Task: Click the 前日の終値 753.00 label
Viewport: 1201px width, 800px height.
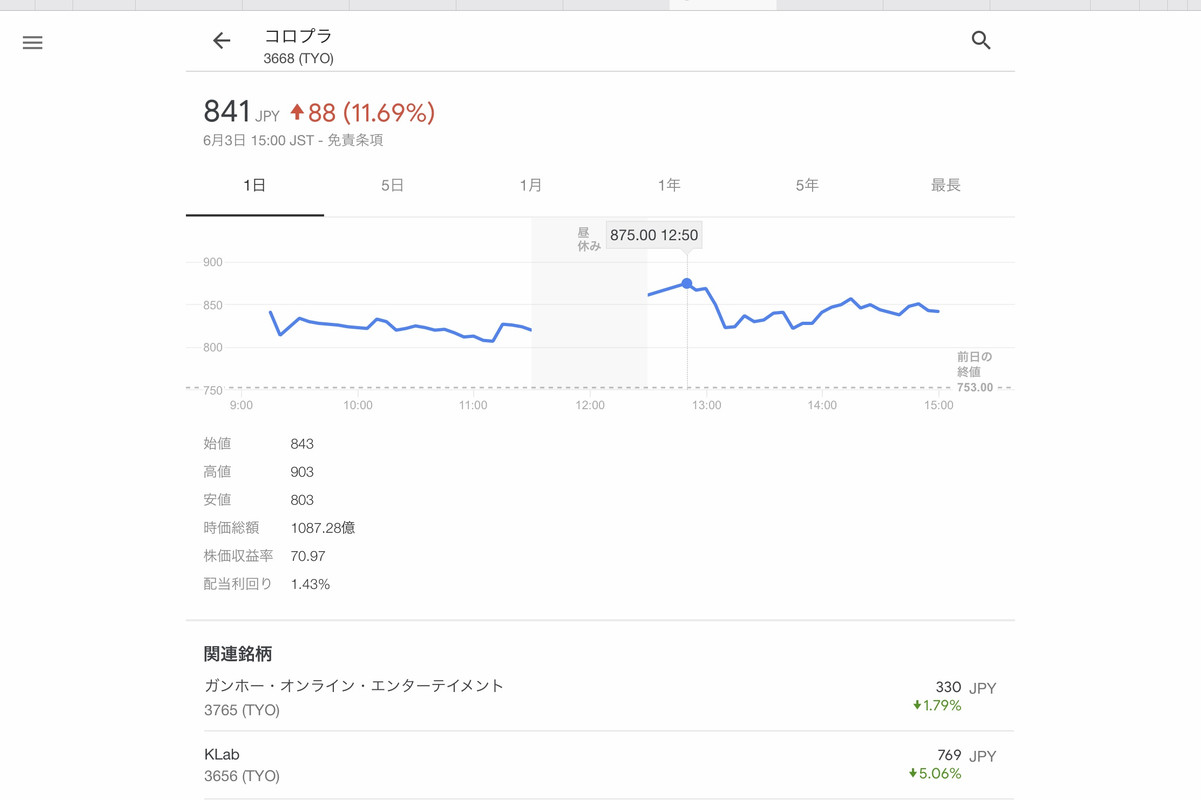Action: [x=974, y=372]
